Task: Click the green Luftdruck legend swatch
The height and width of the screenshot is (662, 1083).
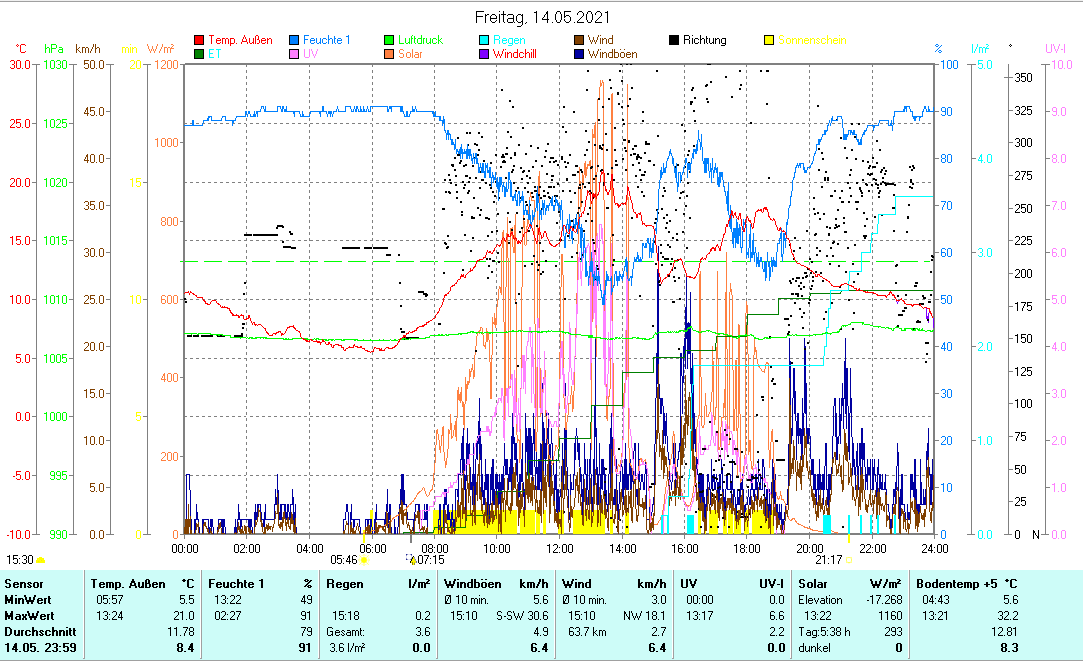Action: tap(389, 40)
